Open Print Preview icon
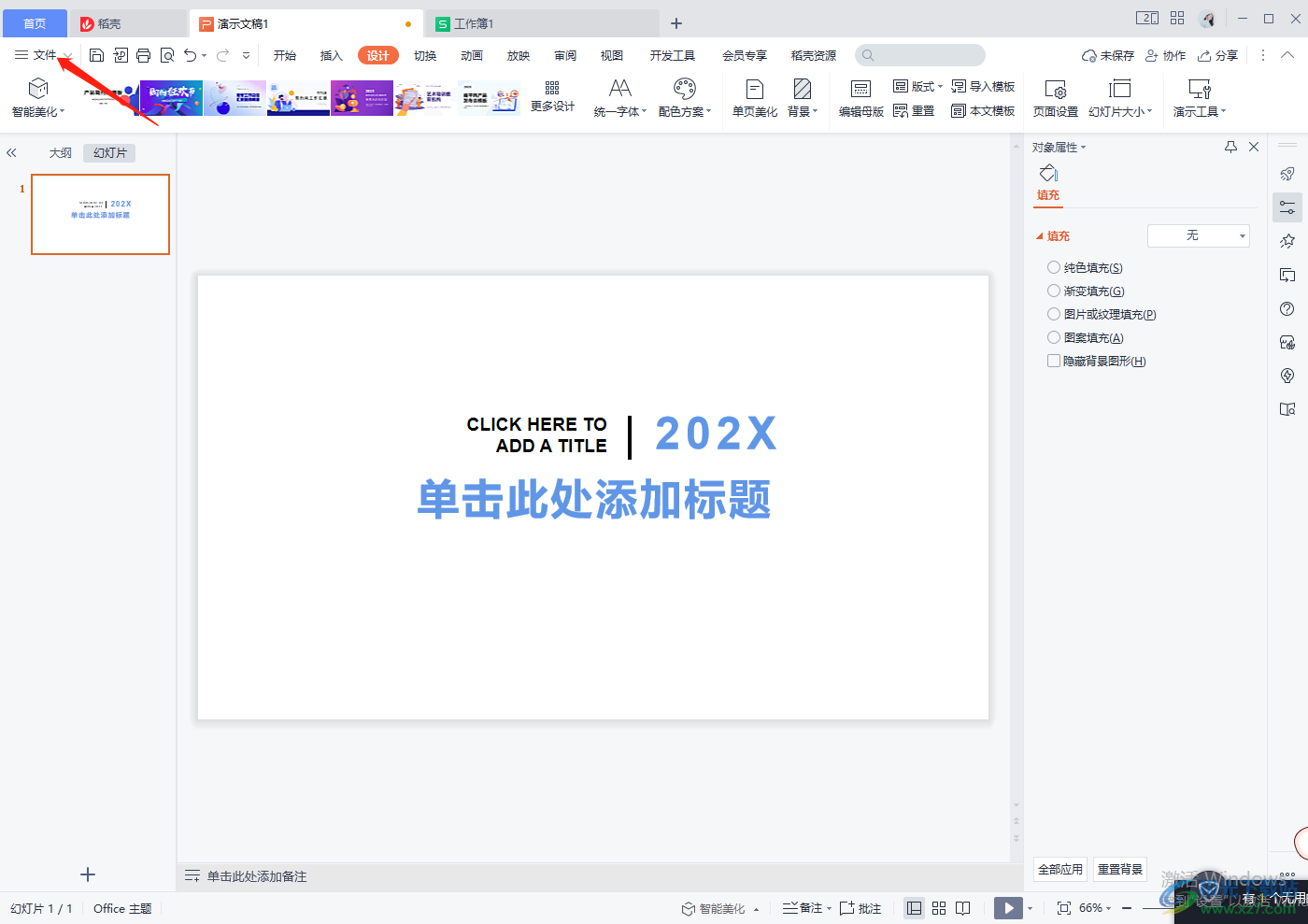The width and height of the screenshot is (1308, 924). 167,55
